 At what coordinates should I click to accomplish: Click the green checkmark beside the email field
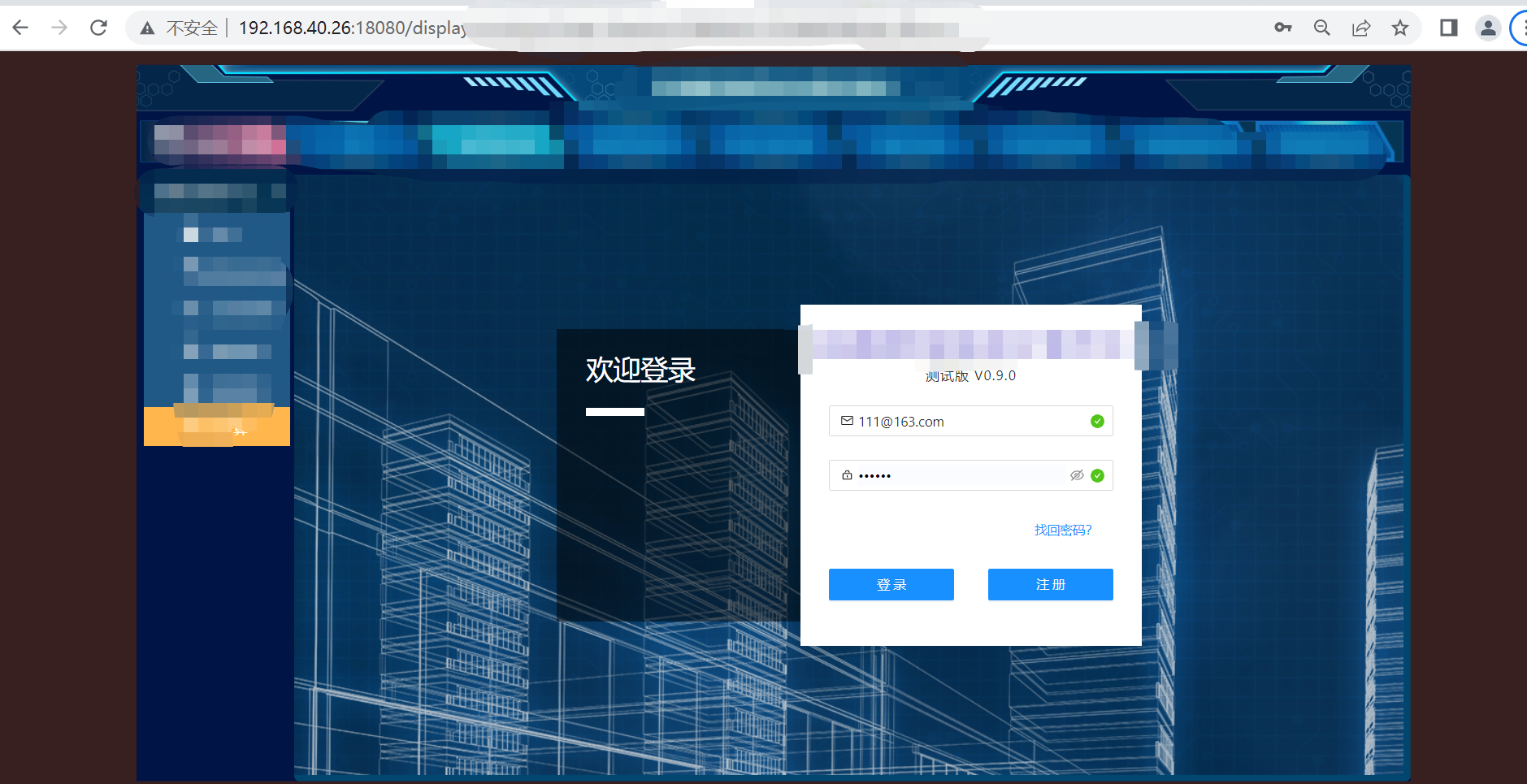click(x=1097, y=421)
